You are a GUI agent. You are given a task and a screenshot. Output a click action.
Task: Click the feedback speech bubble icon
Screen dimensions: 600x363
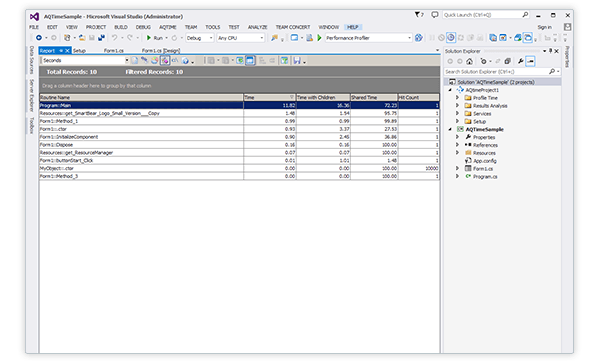[435, 15]
